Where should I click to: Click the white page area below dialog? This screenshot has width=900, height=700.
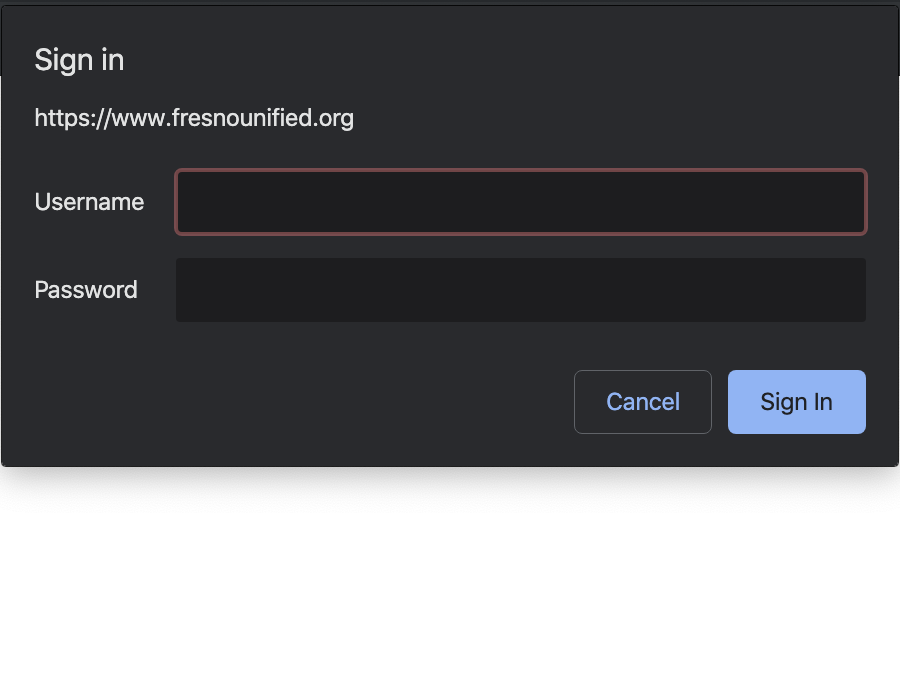tap(450, 580)
